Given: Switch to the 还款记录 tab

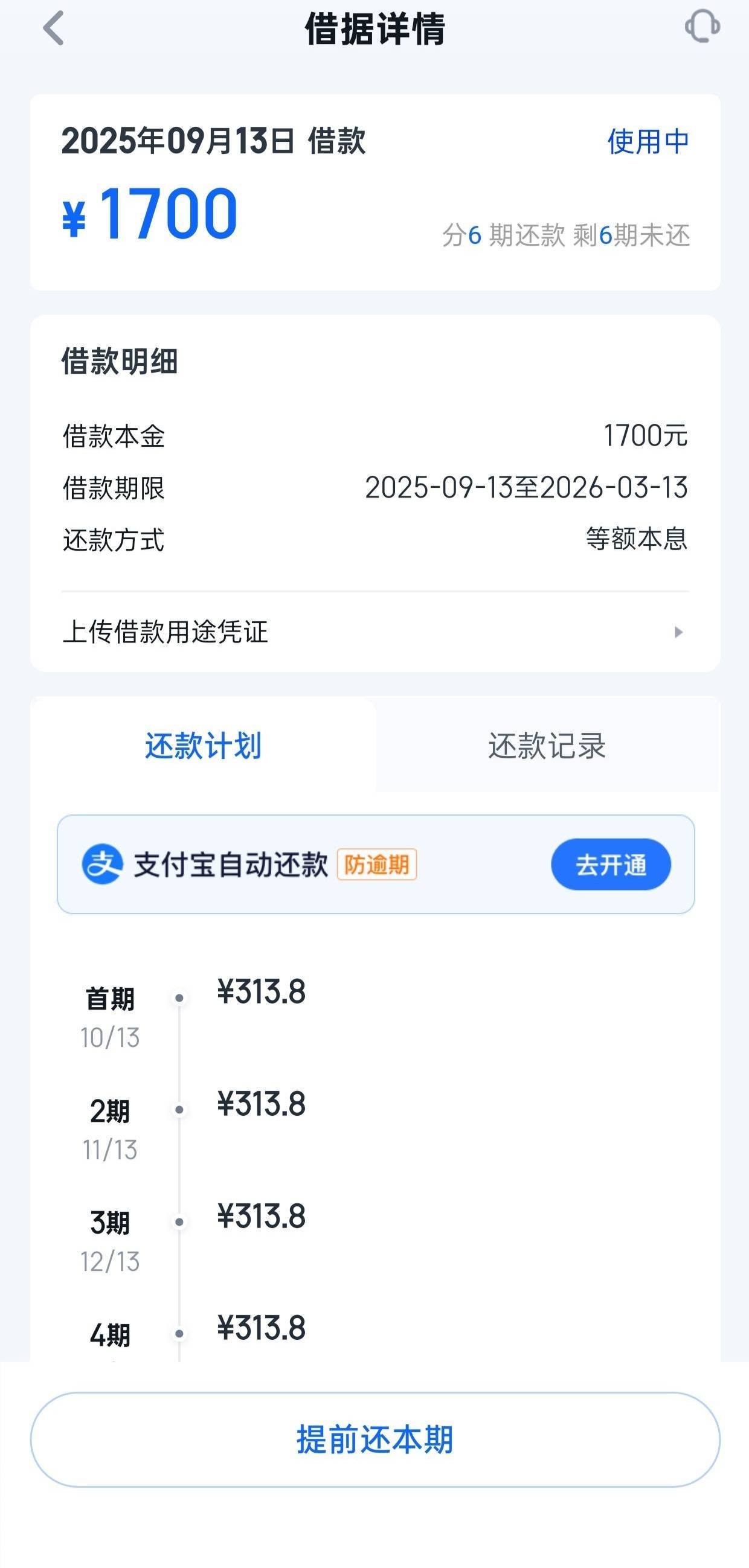Looking at the screenshot, I should (x=547, y=745).
